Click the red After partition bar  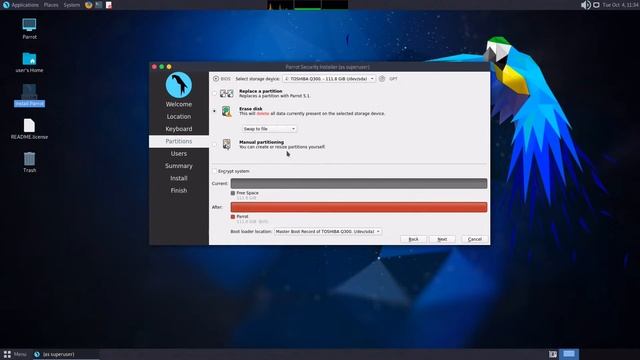[359, 207]
